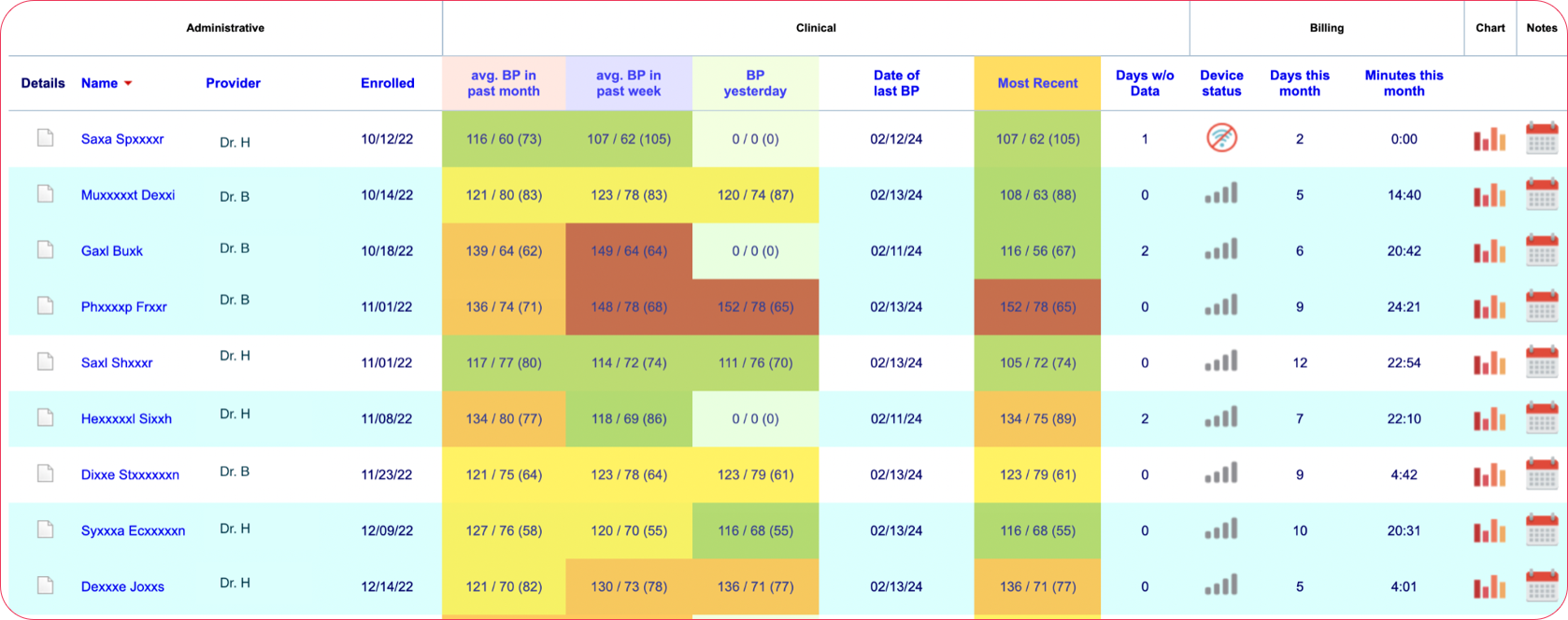This screenshot has height=620, width=1568.
Task: Open details document icon for Saxa Spxxxxr
Action: (45, 138)
